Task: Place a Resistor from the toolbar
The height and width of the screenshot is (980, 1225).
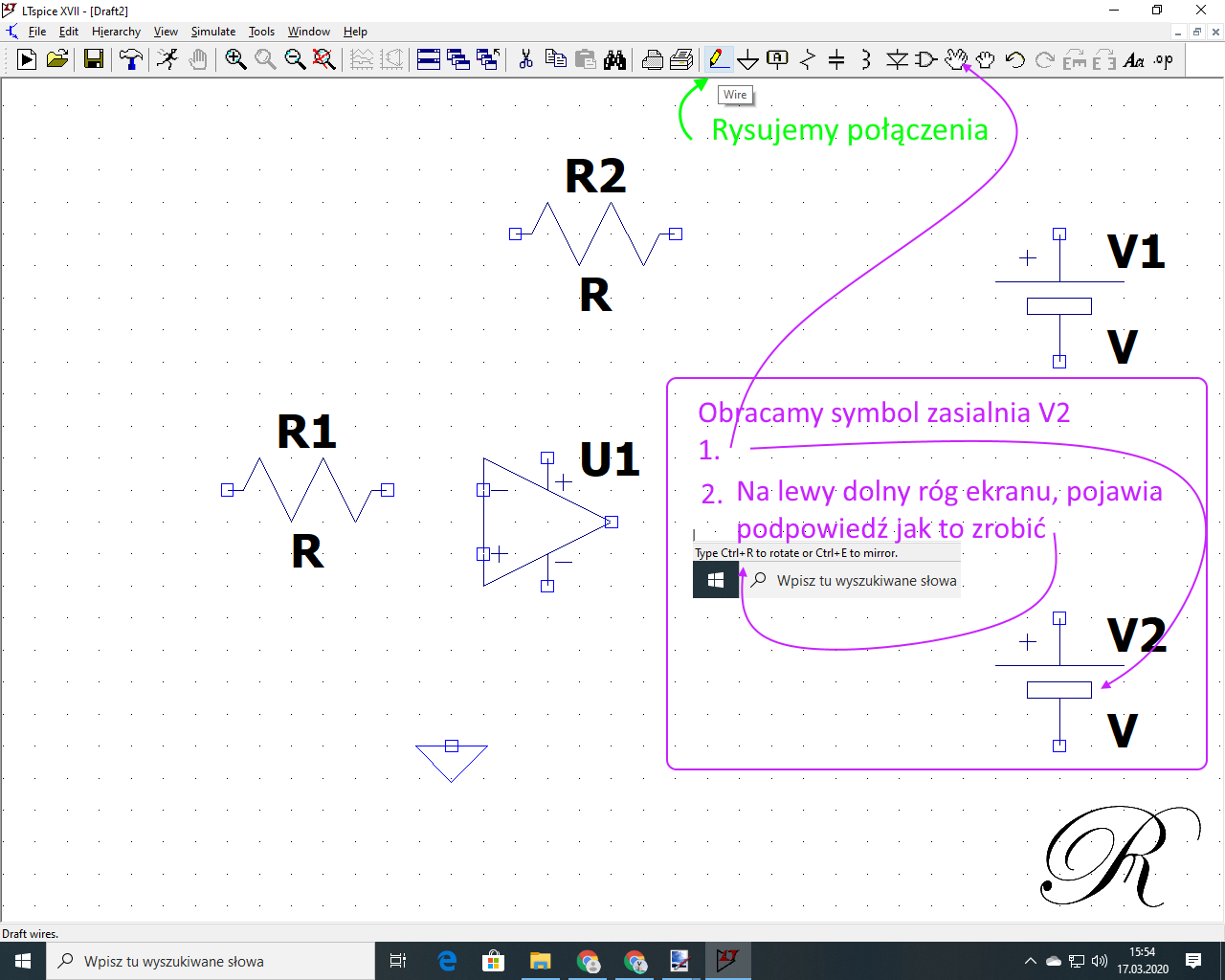Action: click(x=807, y=59)
